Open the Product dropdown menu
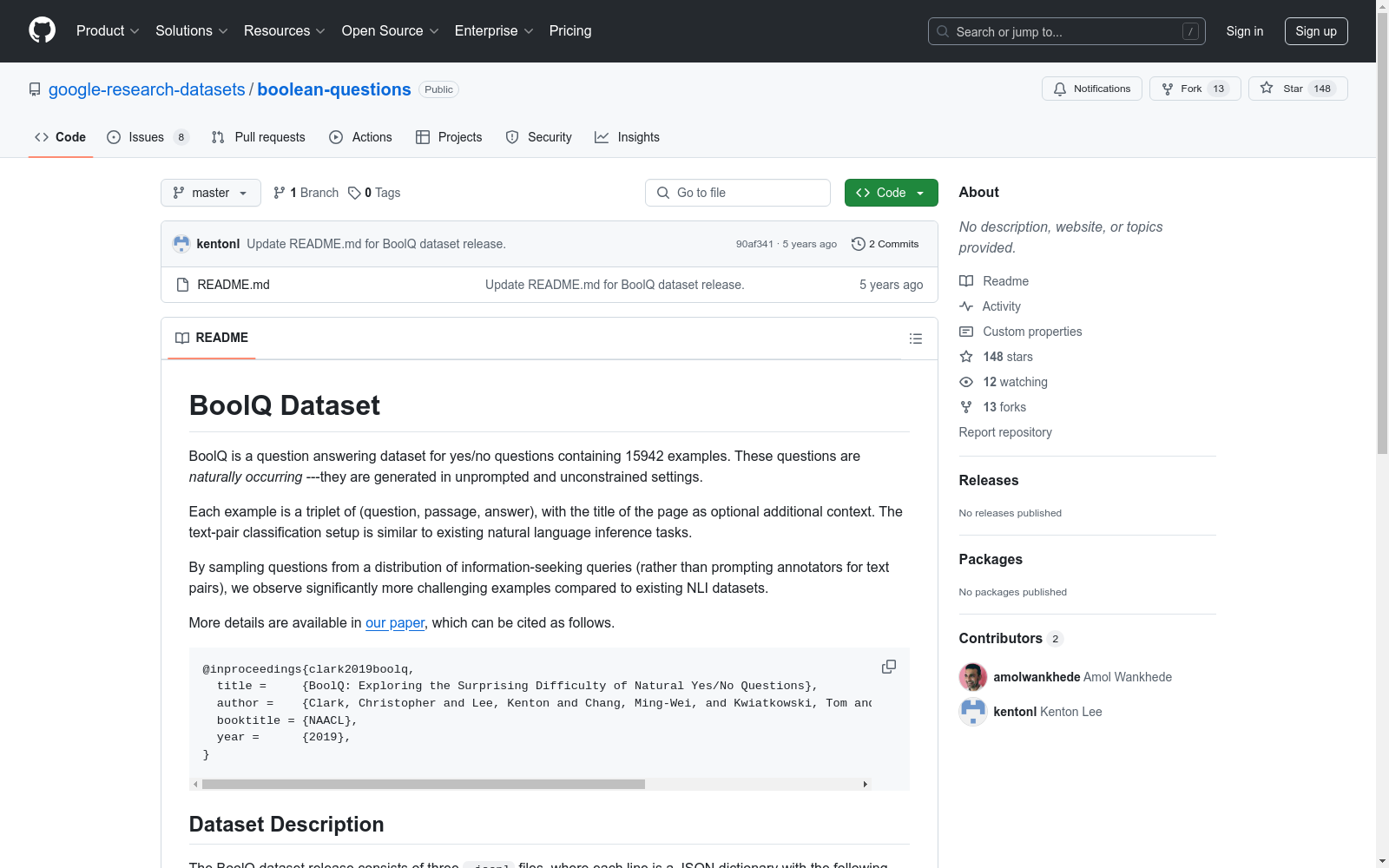 pos(108,30)
